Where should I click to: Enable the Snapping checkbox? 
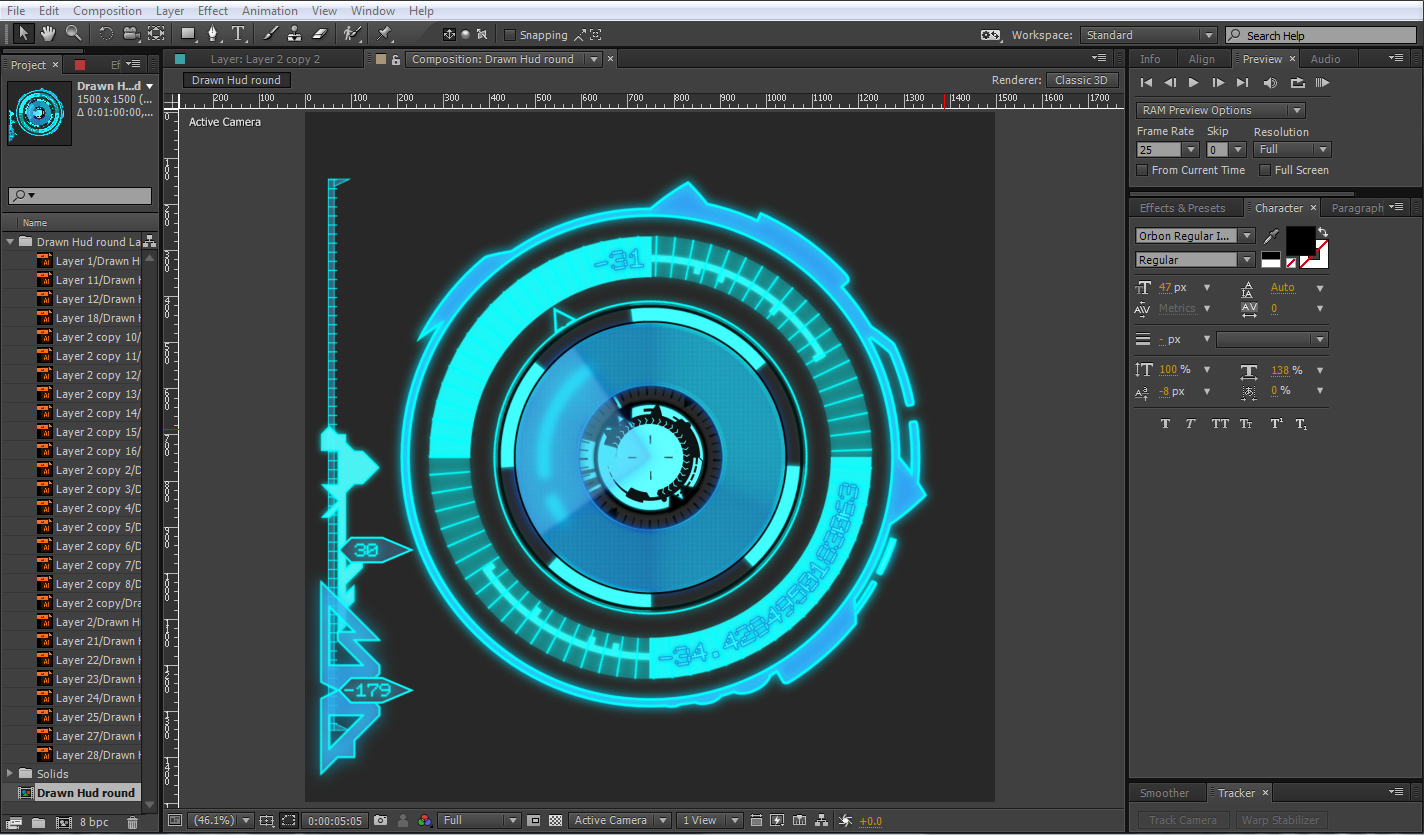510,35
